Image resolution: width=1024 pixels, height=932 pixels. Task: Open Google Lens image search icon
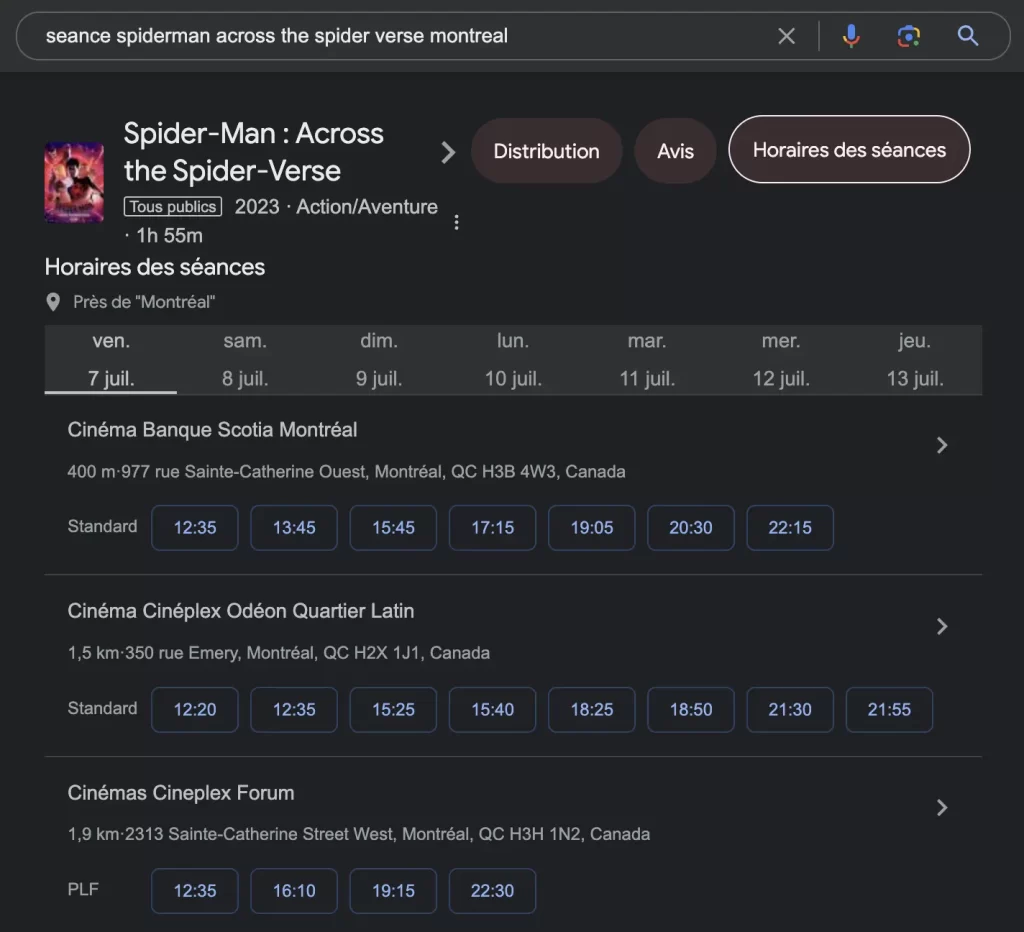tap(908, 36)
